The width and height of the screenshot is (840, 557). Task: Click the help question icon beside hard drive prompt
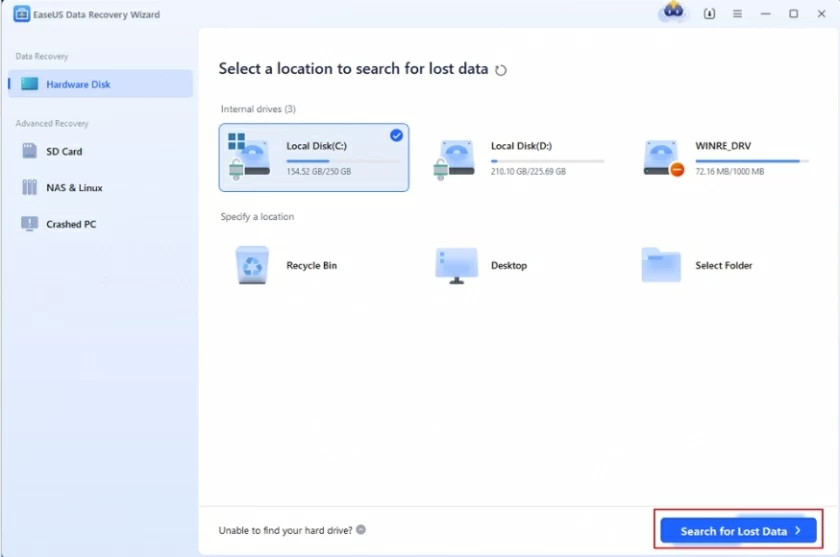(361, 530)
